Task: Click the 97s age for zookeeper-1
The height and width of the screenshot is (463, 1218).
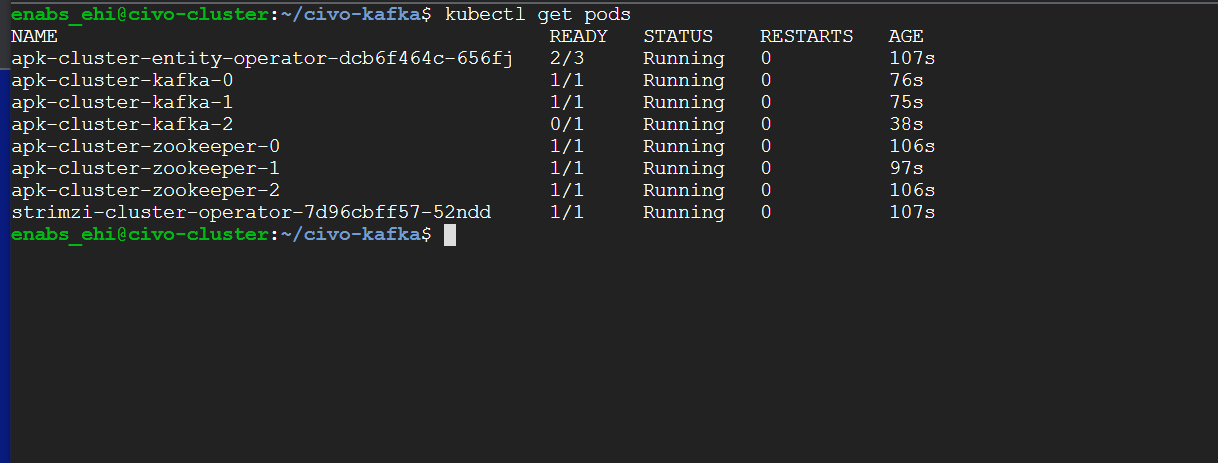Action: tap(906, 168)
